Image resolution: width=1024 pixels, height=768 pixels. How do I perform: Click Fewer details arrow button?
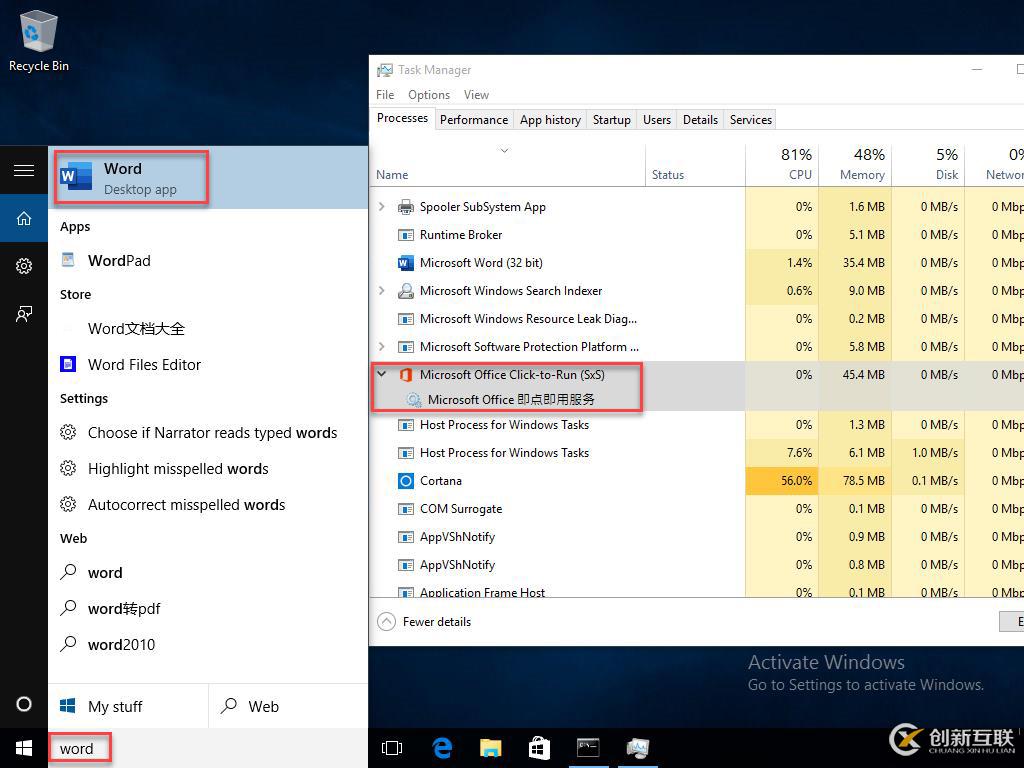[x=387, y=622]
